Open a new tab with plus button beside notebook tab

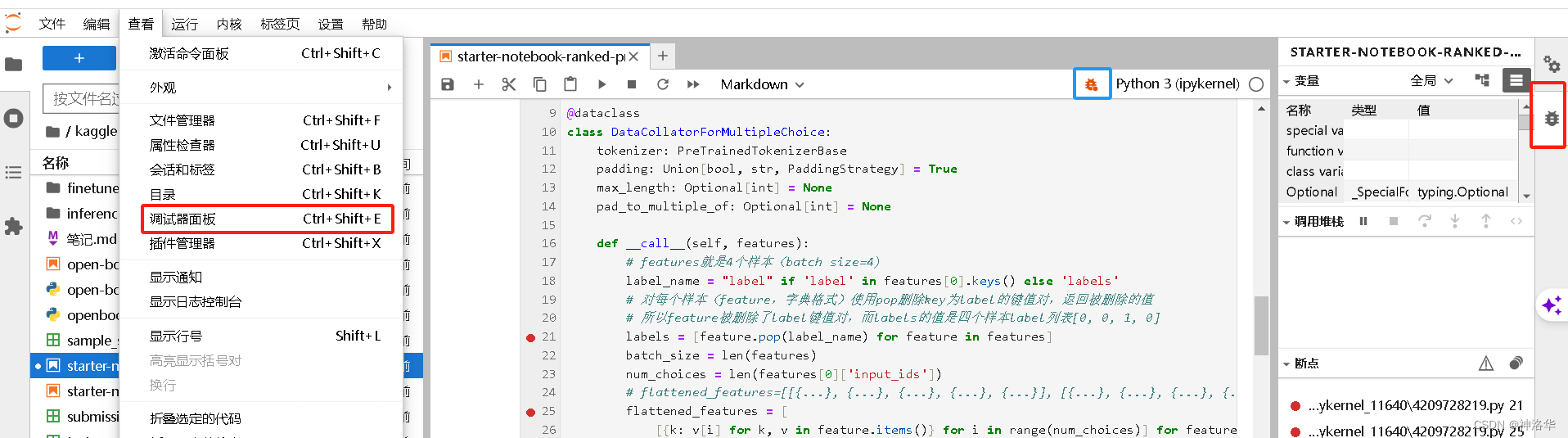(x=663, y=56)
